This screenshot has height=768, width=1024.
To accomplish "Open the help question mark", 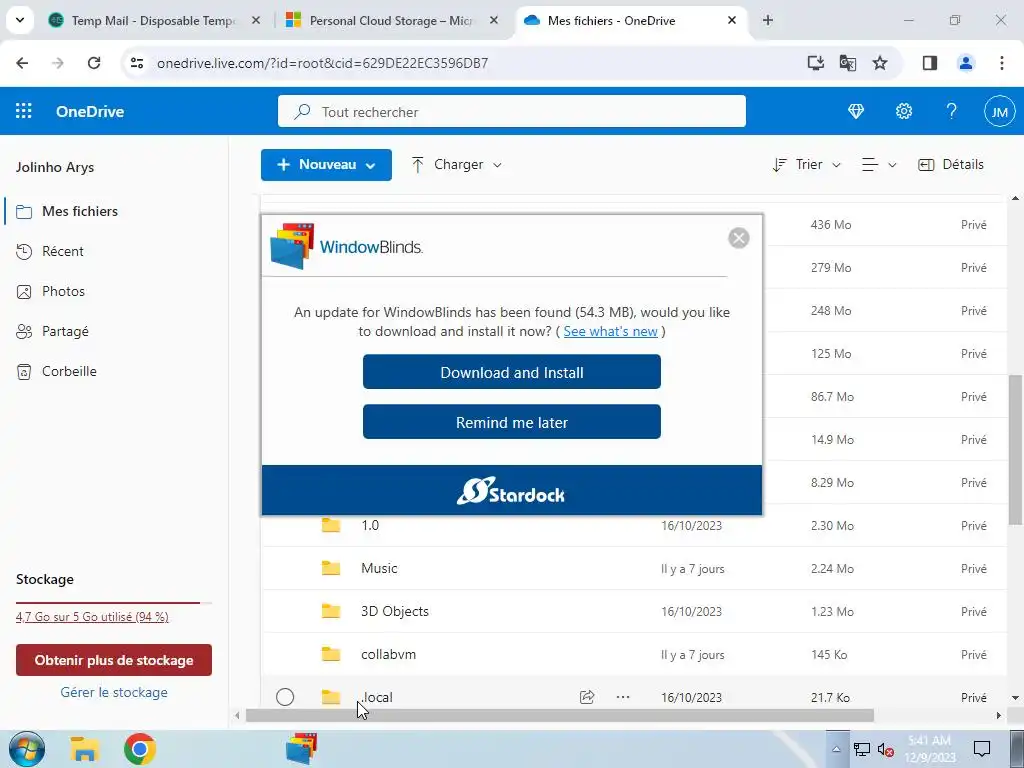I will pyautogui.click(x=952, y=112).
